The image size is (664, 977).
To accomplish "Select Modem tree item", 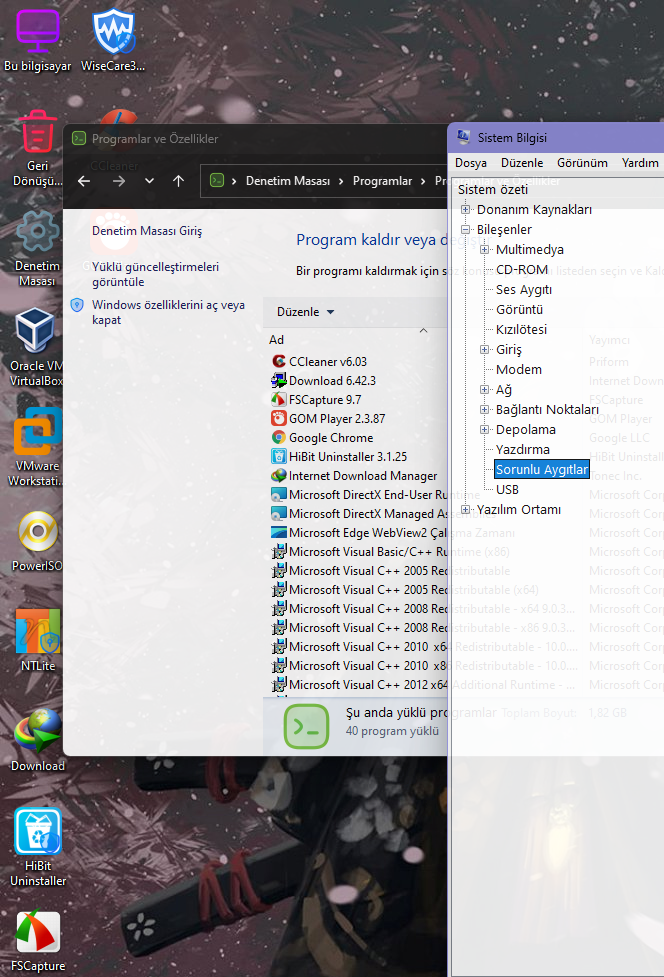I will tap(519, 369).
